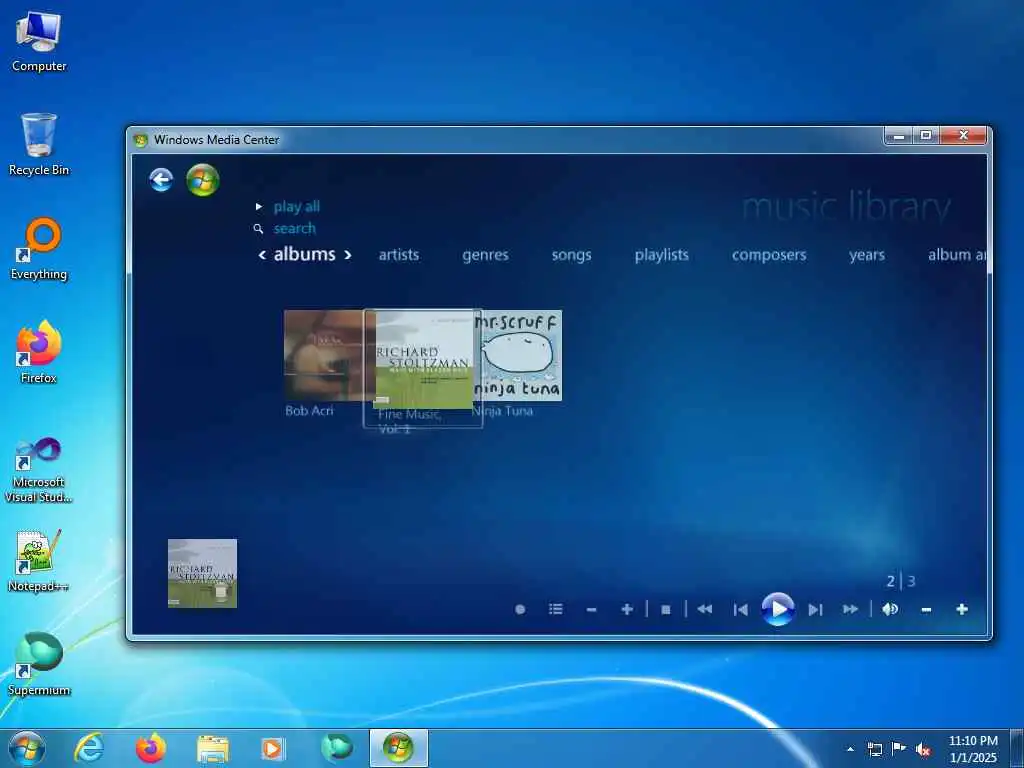Screen dimensions: 1024x768
Task: Raise volume with the rightmost plus button
Action: tap(962, 609)
